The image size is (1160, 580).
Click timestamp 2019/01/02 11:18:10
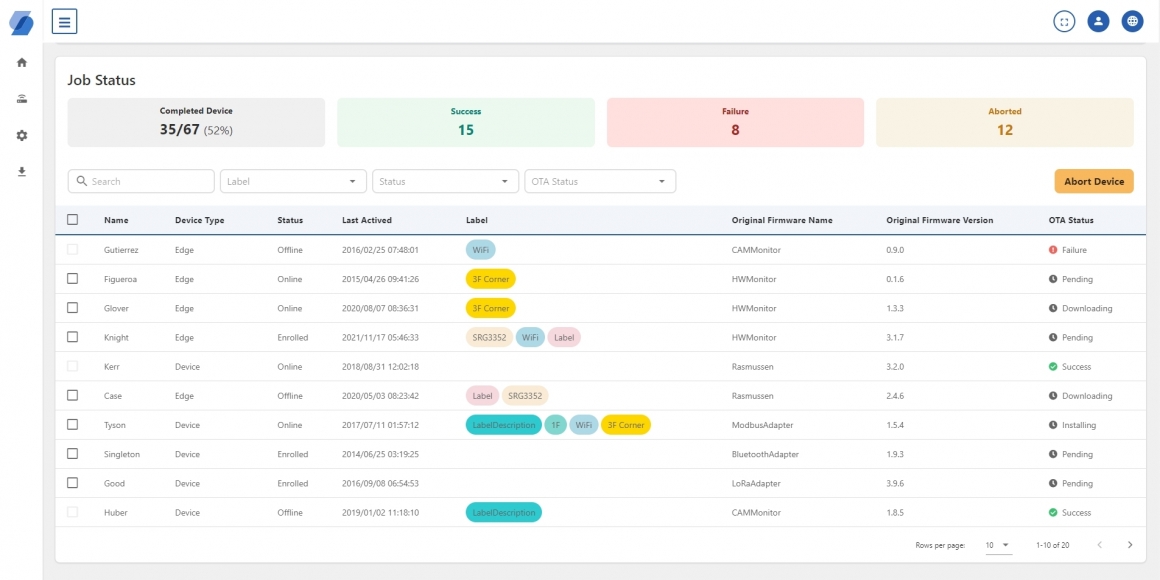click(380, 513)
